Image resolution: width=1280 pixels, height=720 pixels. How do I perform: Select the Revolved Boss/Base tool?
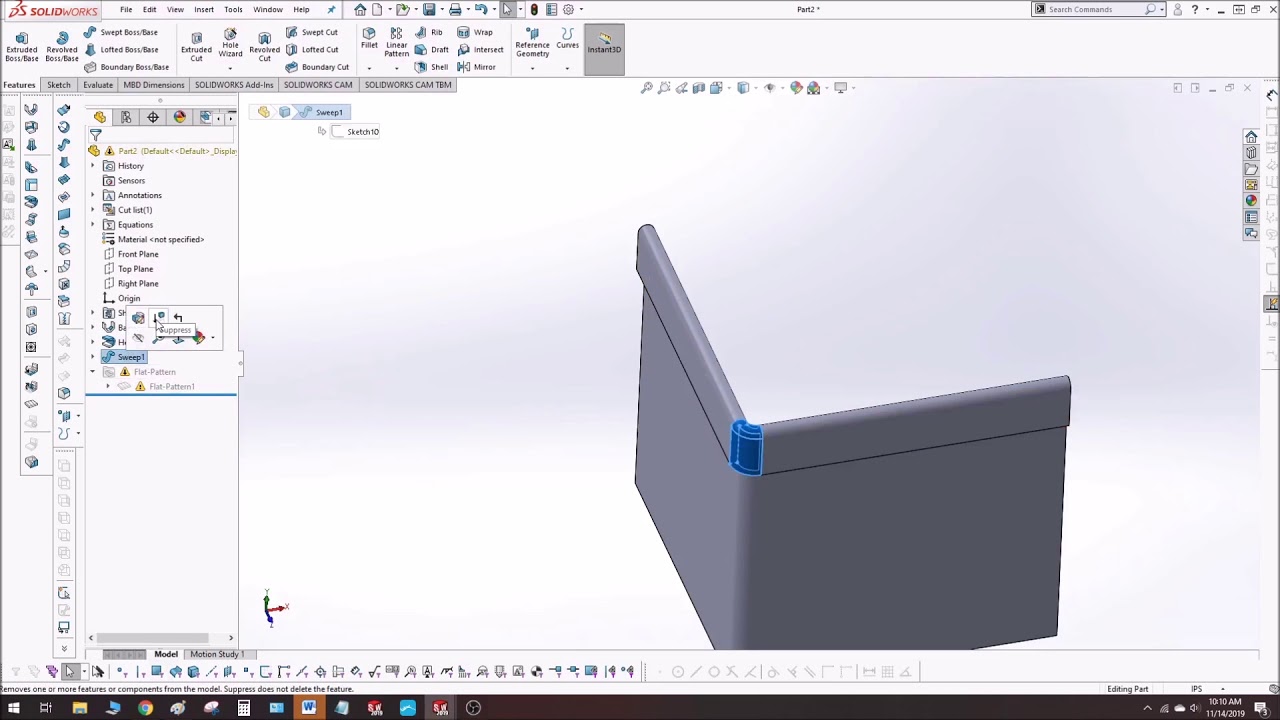62,47
